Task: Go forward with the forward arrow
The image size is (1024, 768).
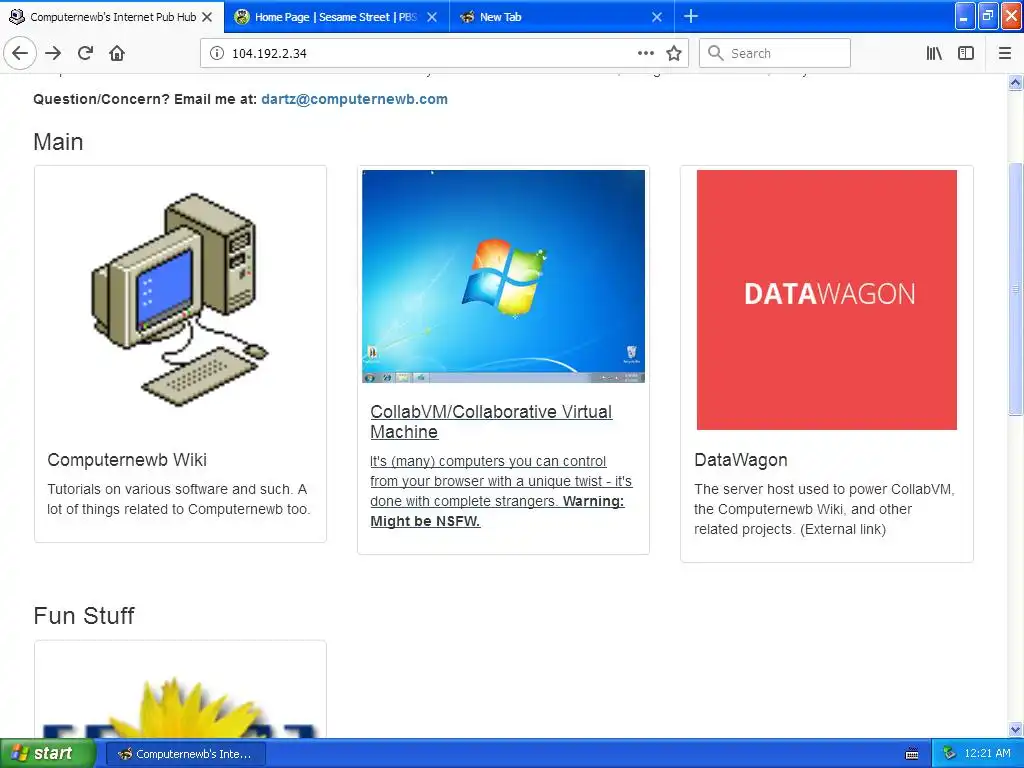Action: click(x=53, y=53)
